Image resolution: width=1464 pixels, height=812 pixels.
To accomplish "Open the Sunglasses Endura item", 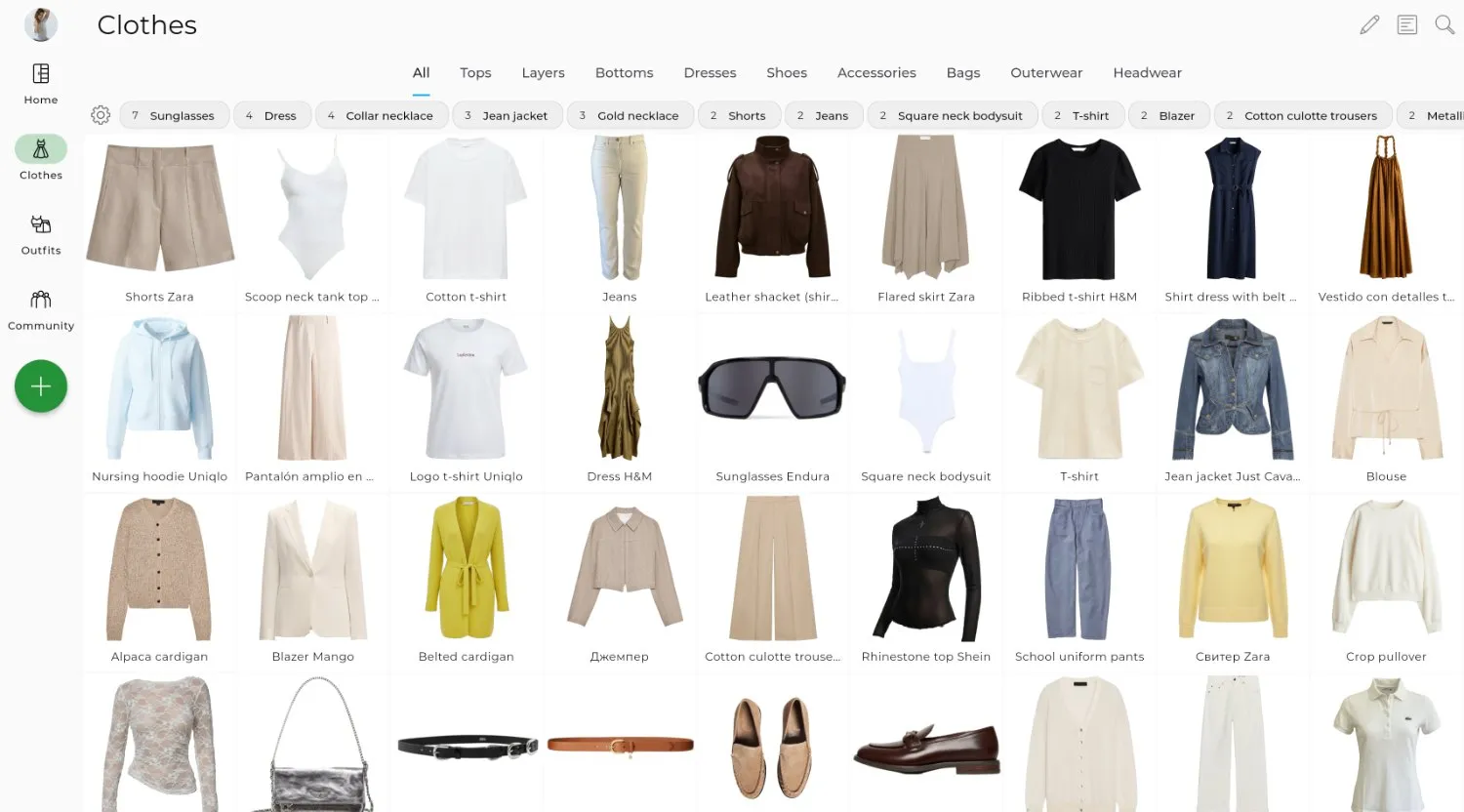I will click(x=772, y=401).
